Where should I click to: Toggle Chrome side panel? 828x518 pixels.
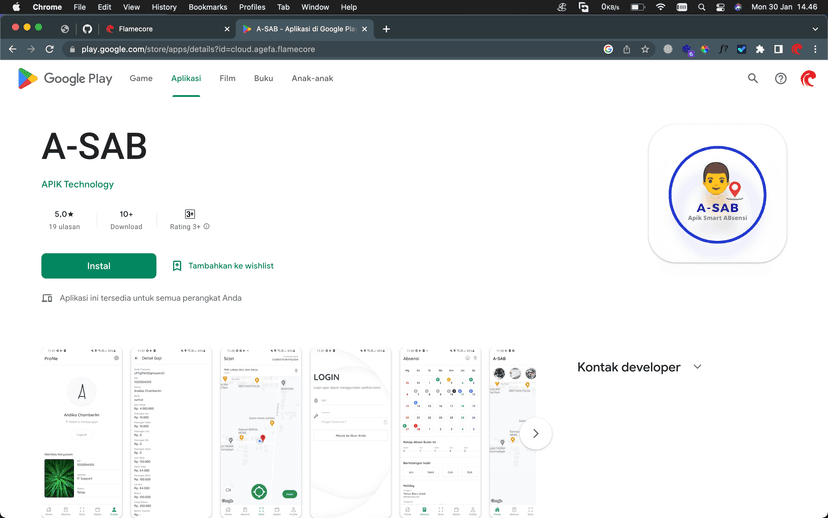point(778,49)
